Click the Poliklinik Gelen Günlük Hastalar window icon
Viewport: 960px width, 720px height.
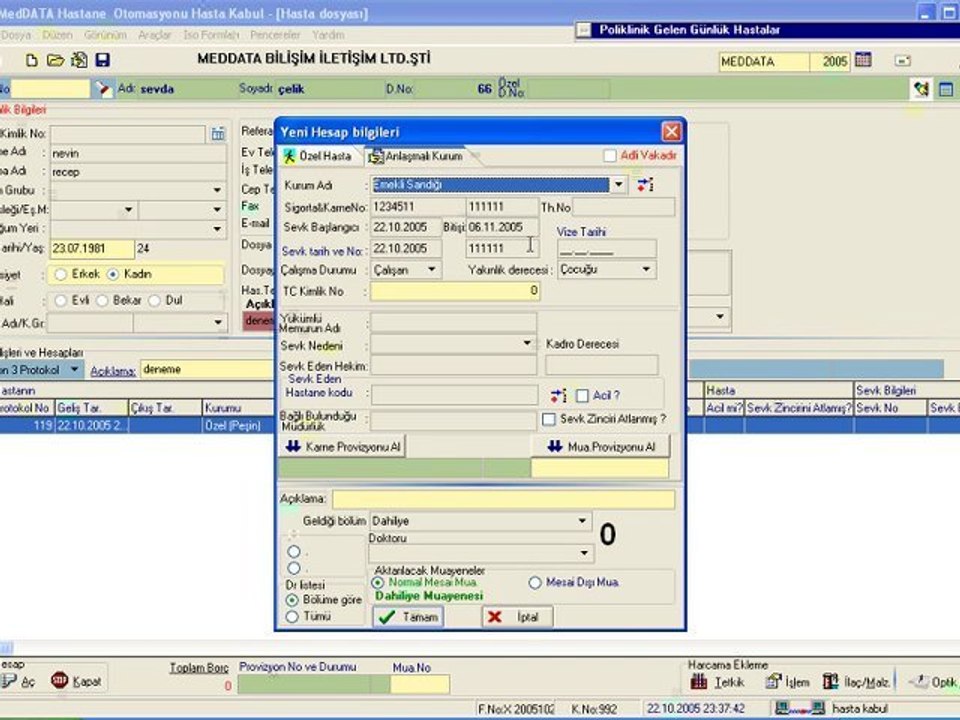click(584, 29)
